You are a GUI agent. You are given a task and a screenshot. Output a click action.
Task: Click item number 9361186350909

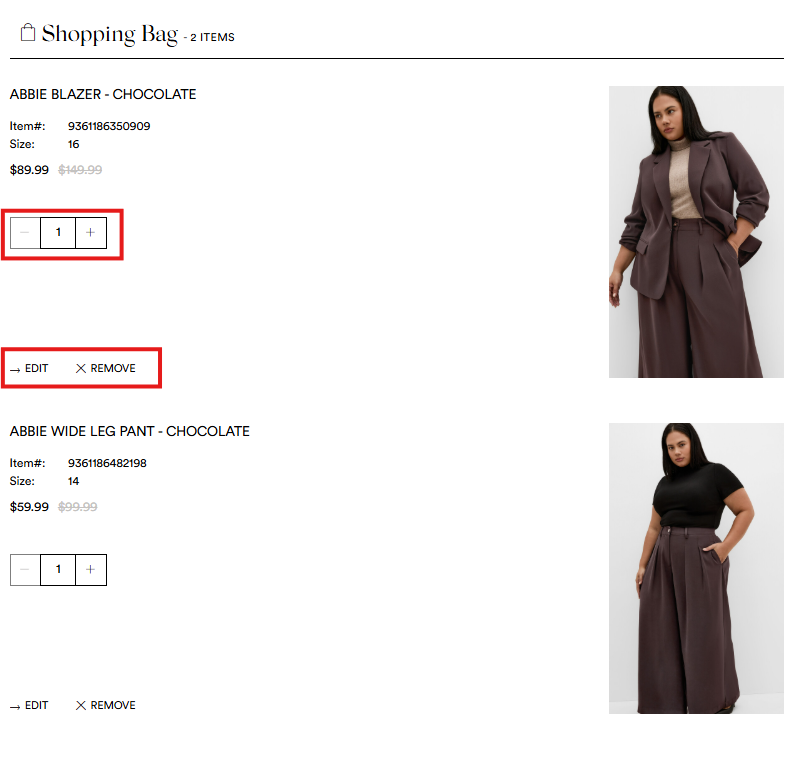point(109,126)
